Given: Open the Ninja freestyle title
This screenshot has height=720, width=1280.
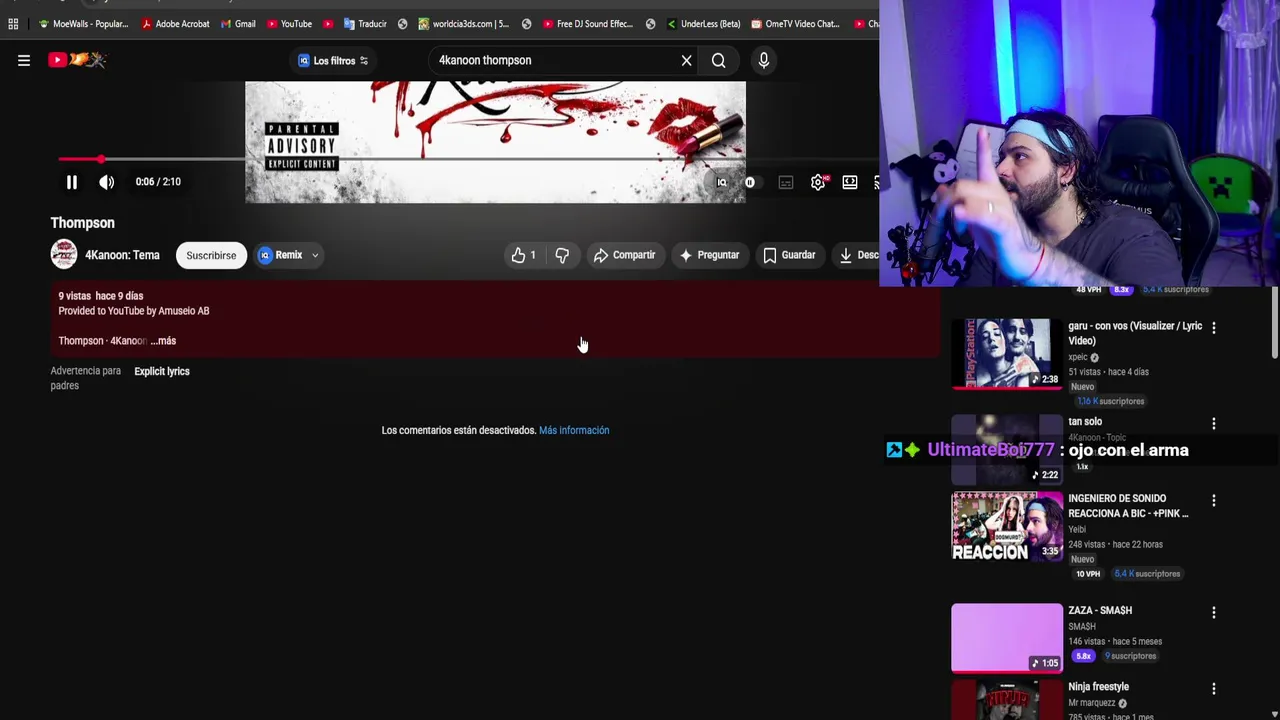Looking at the screenshot, I should click(1098, 687).
